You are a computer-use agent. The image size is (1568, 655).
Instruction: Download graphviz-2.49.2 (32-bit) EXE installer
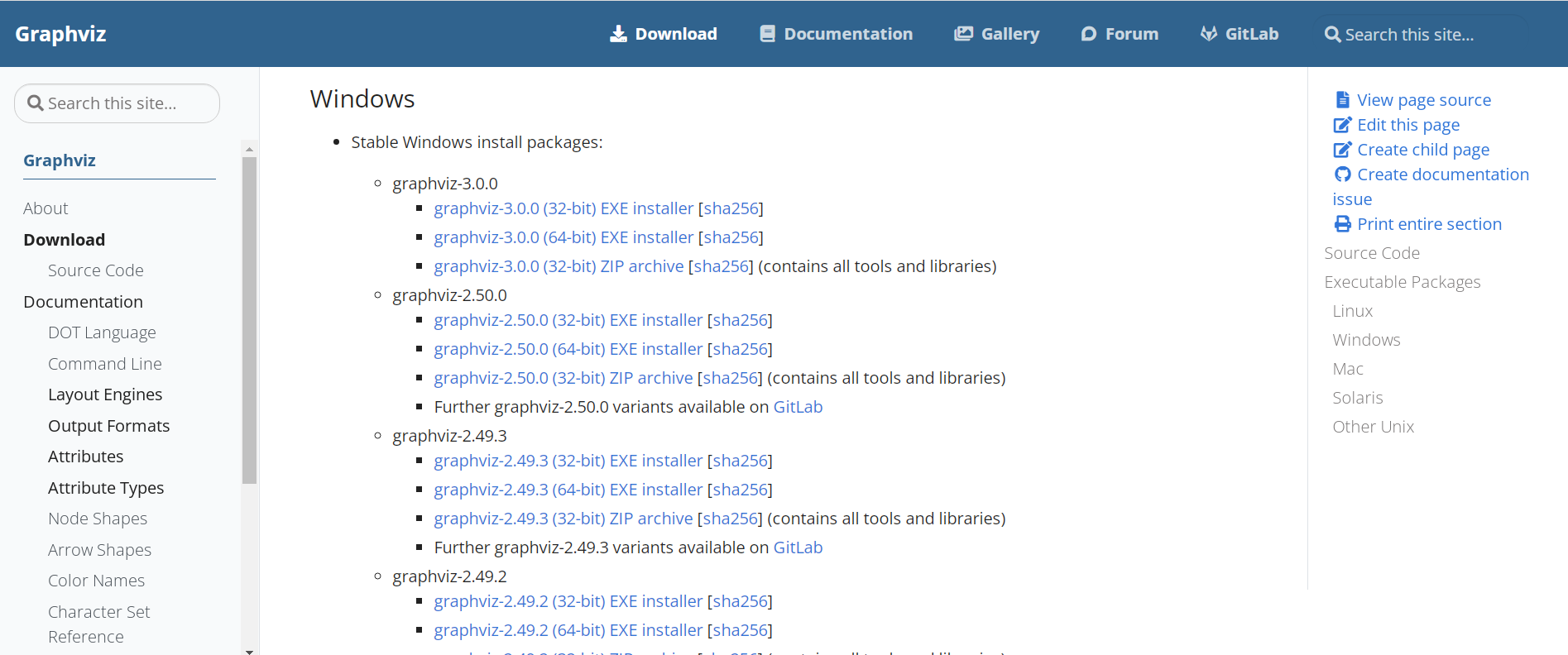coord(568,601)
